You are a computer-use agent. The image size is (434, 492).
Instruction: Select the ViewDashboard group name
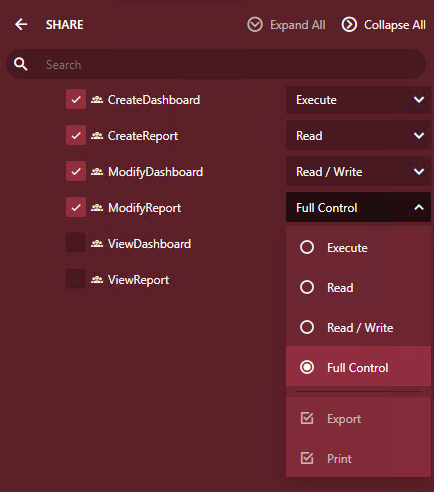click(x=149, y=244)
